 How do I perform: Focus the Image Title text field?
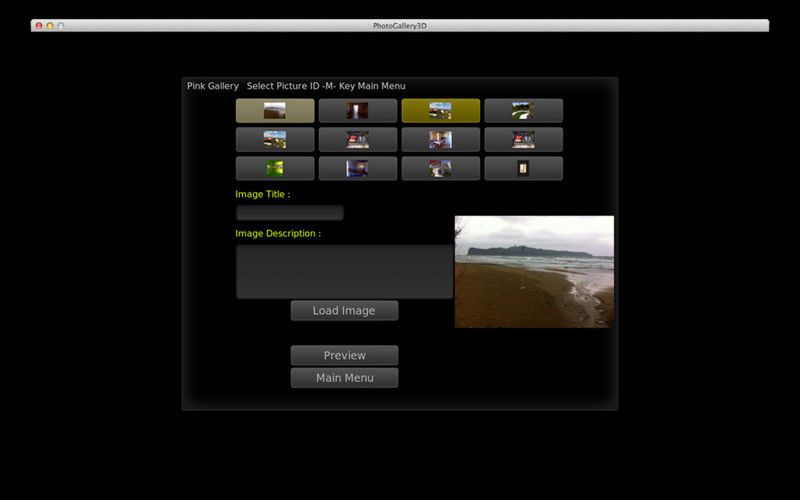tap(290, 213)
